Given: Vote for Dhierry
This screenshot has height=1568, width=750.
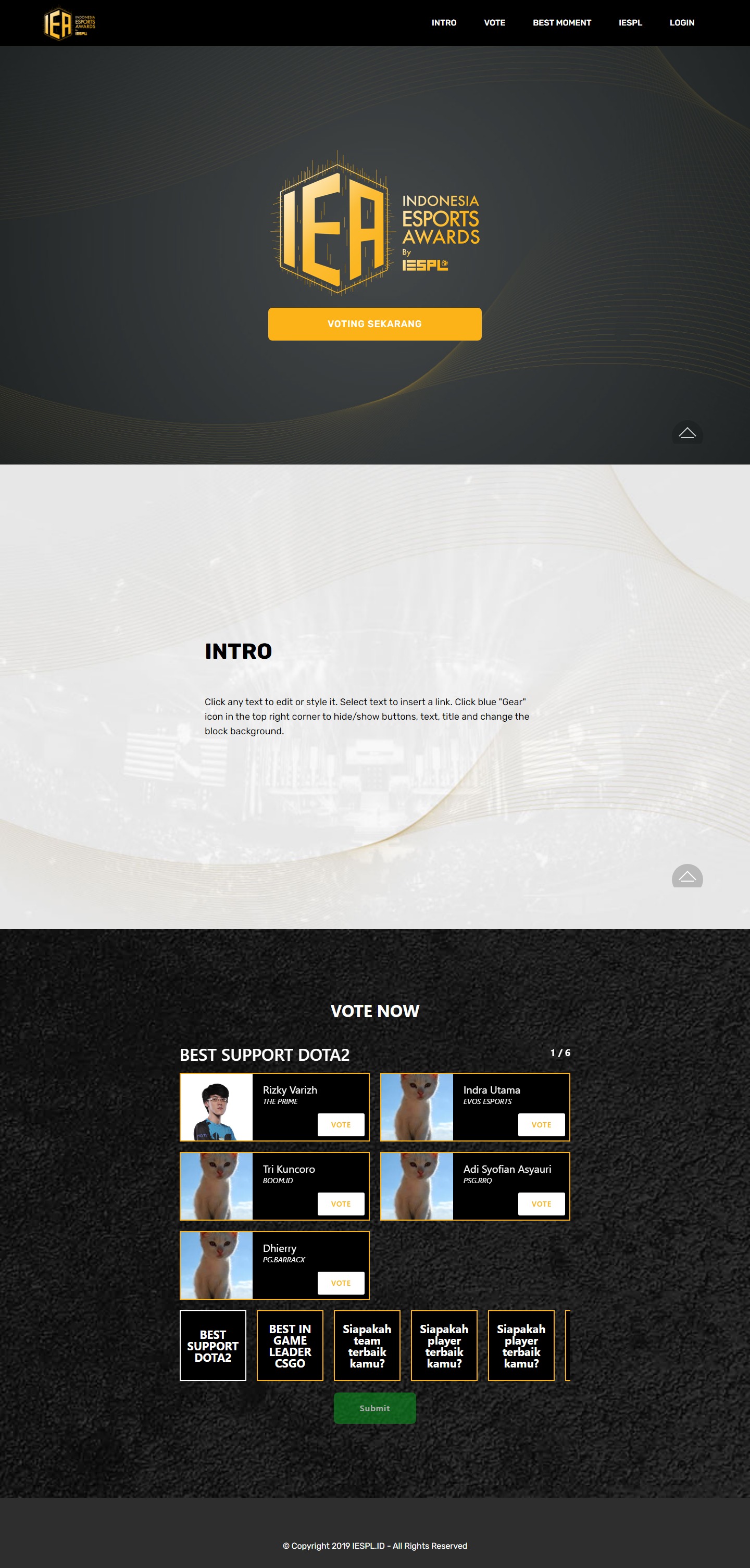Looking at the screenshot, I should (x=341, y=1283).
